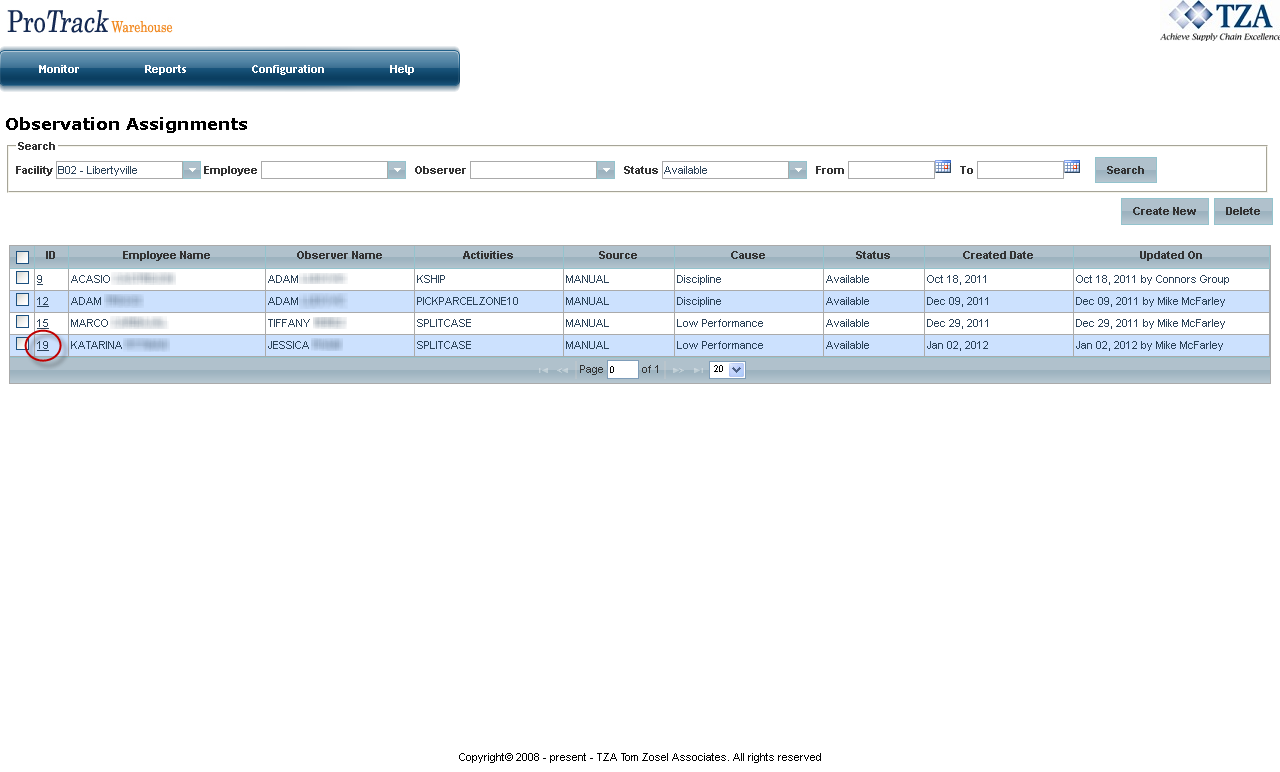The width and height of the screenshot is (1280, 772).
Task: Expand the Status dropdown
Action: 797,170
